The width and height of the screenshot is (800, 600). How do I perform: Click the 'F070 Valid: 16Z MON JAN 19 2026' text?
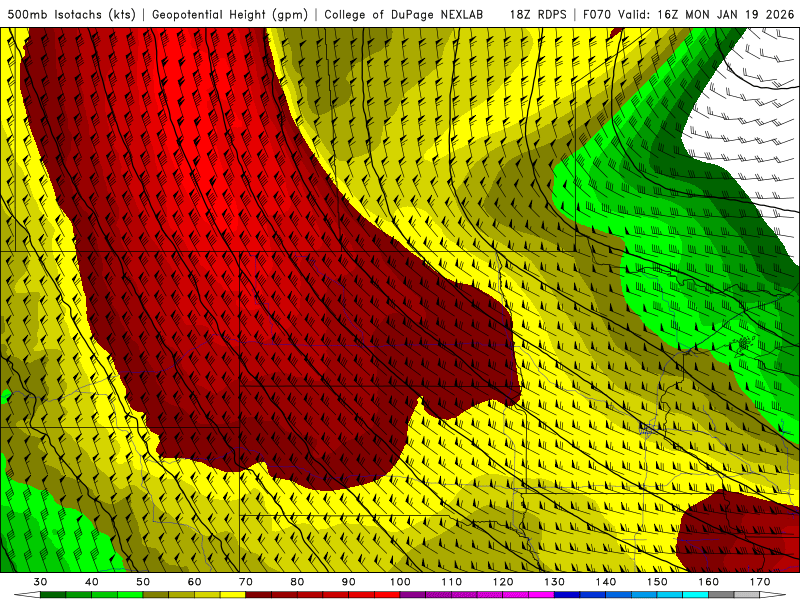[688, 15]
